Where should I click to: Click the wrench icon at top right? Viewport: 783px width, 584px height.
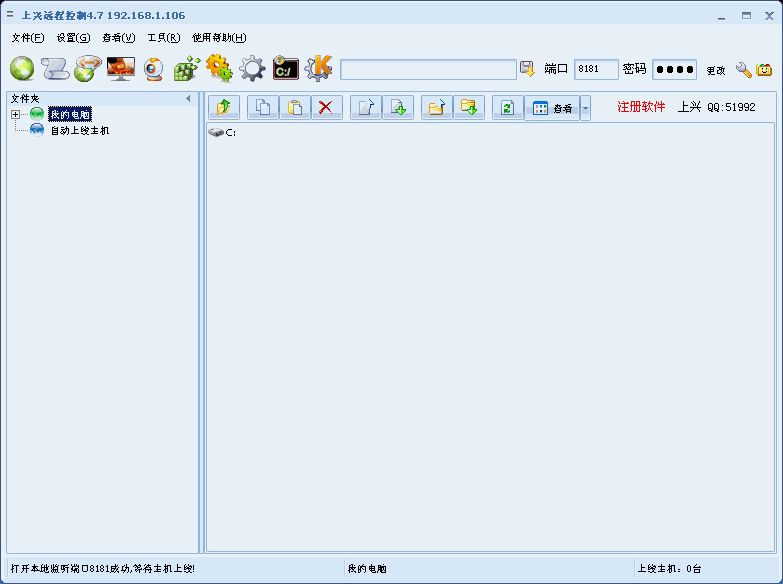[x=743, y=69]
